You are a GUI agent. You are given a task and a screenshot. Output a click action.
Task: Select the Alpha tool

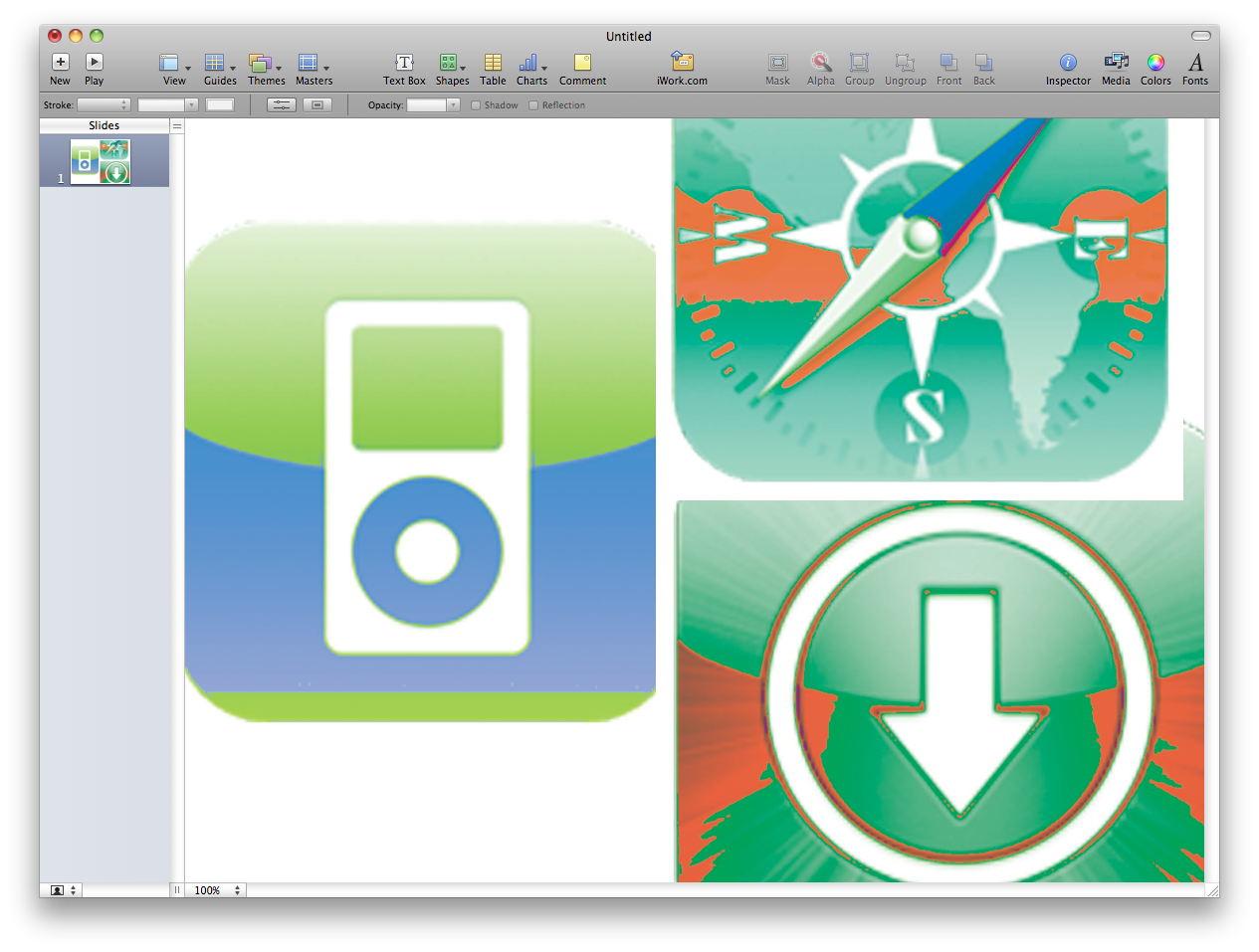(820, 69)
